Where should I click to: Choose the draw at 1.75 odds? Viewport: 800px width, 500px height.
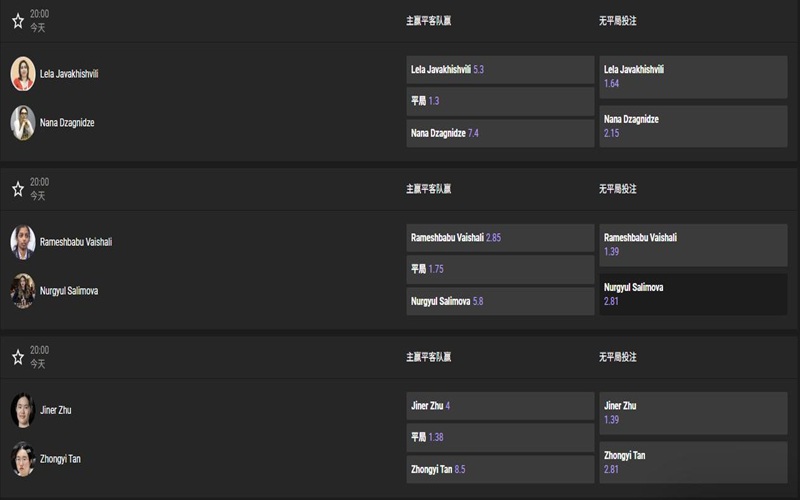point(500,269)
